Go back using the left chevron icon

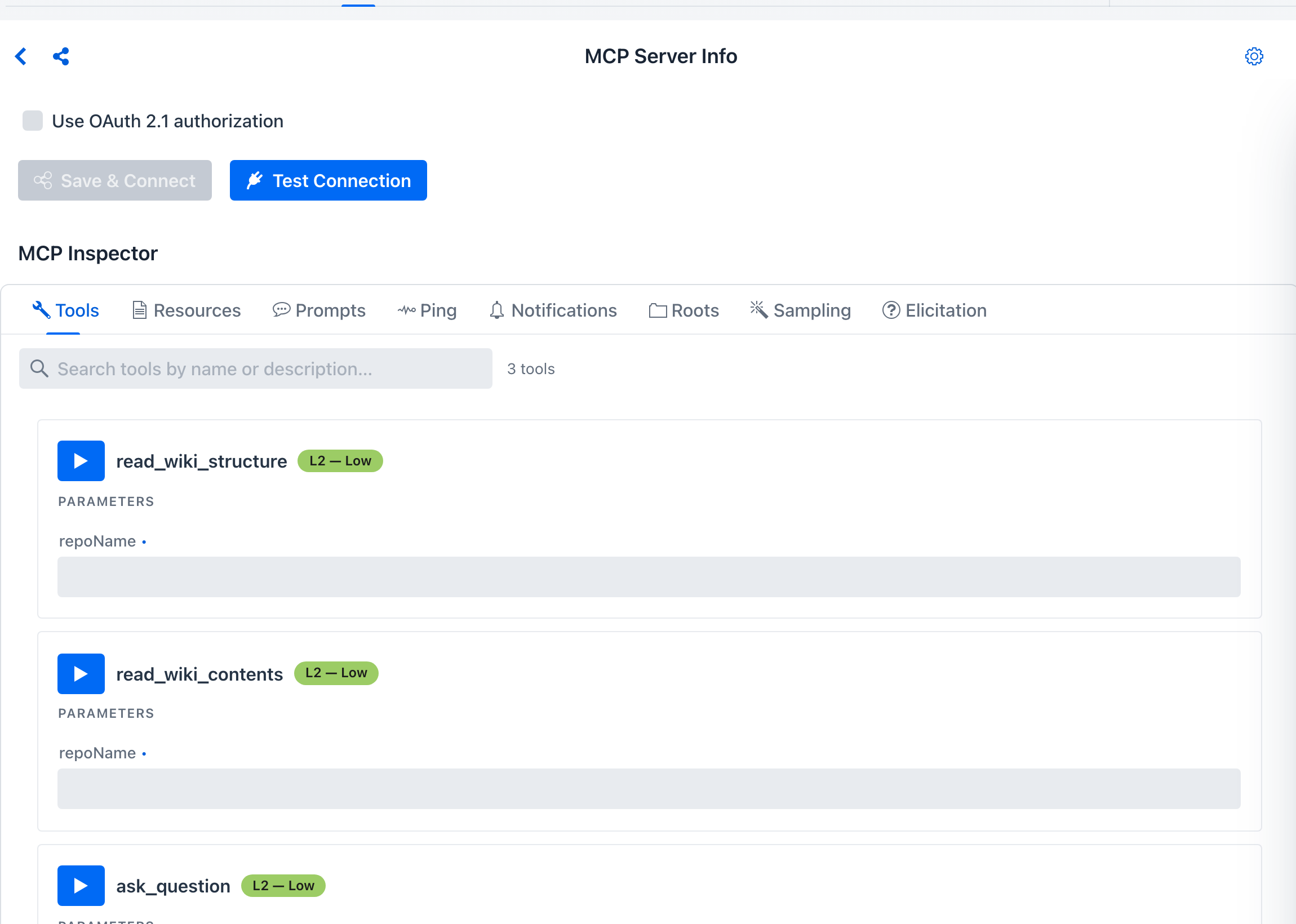tap(21, 56)
